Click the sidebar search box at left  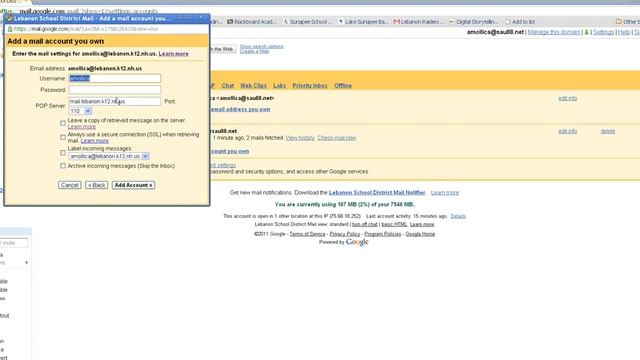click(x=14, y=243)
